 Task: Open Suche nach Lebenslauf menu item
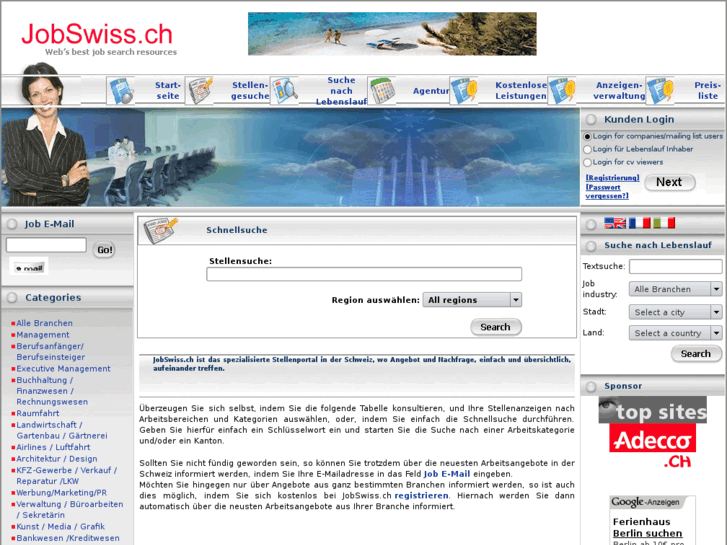click(341, 90)
